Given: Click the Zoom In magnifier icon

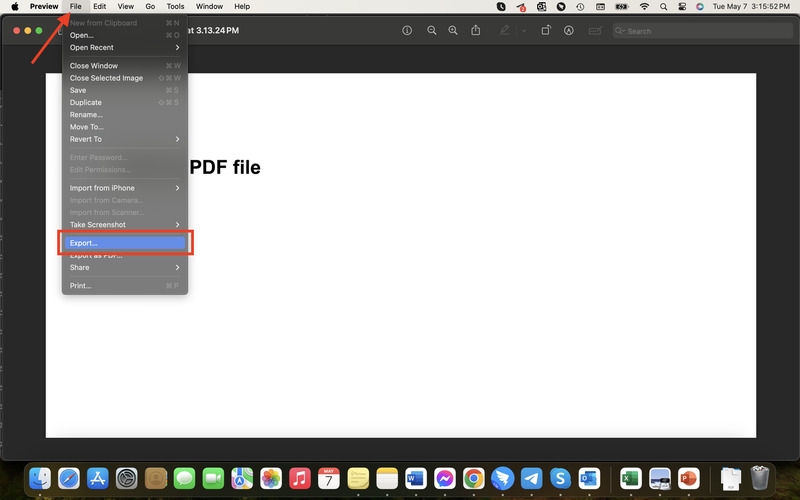Looking at the screenshot, I should 453,31.
